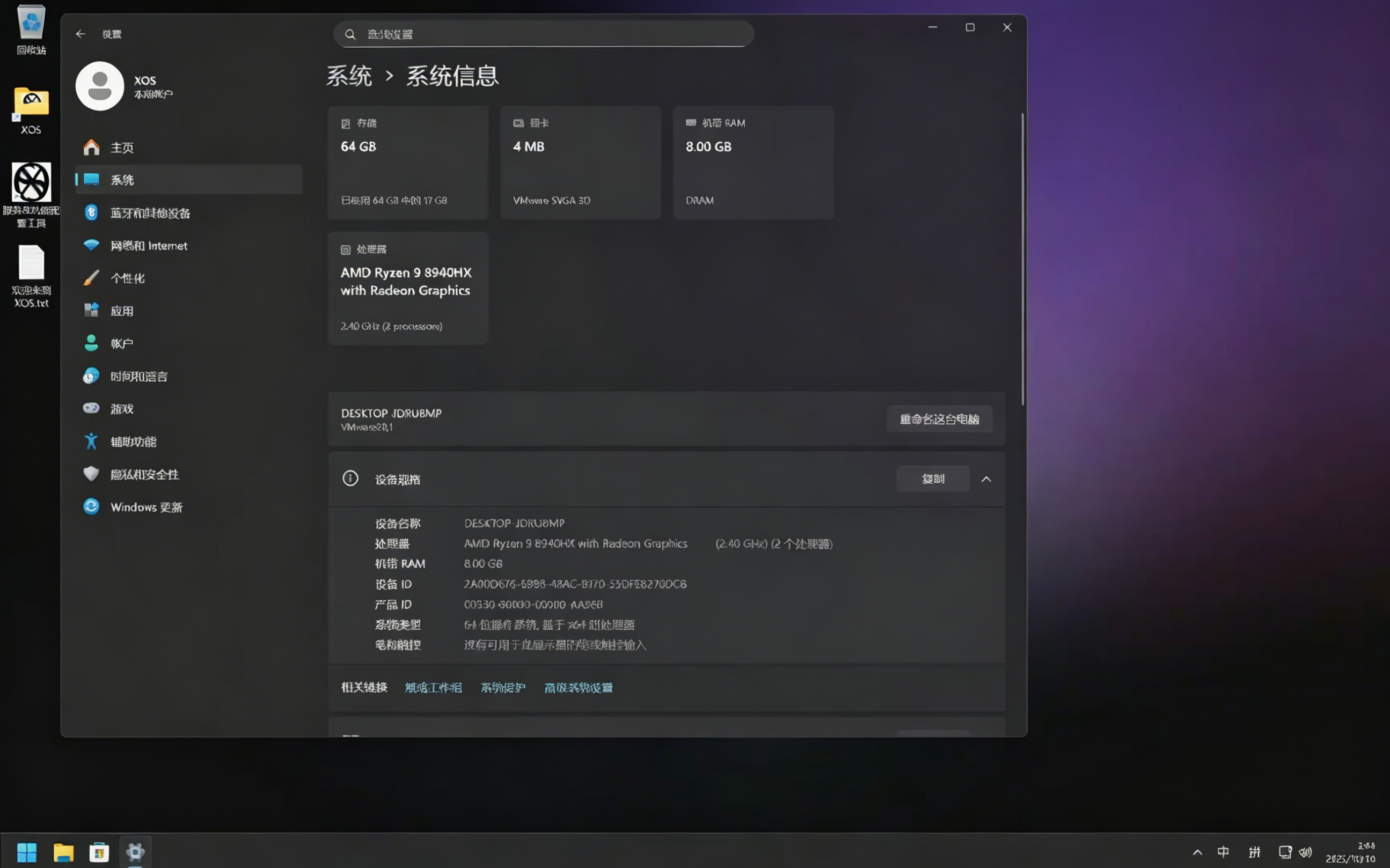Click the 8.00 GB value in the 机带 RAM row
1390x868 pixels.
484,564
